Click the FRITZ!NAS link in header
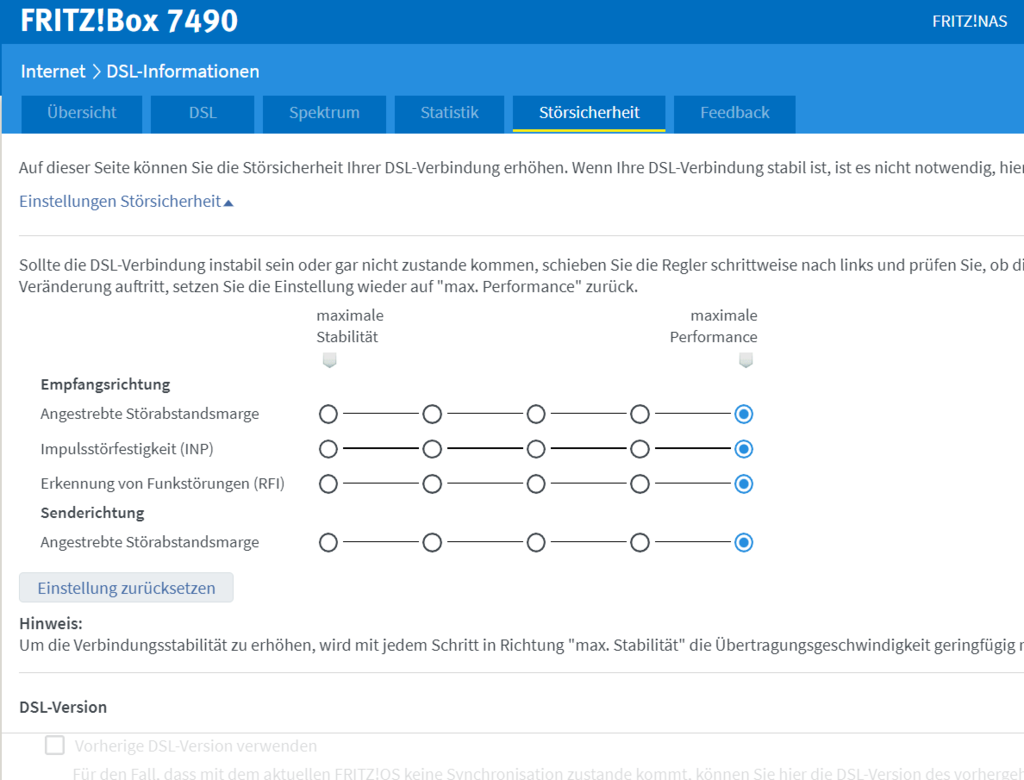 pos(969,22)
